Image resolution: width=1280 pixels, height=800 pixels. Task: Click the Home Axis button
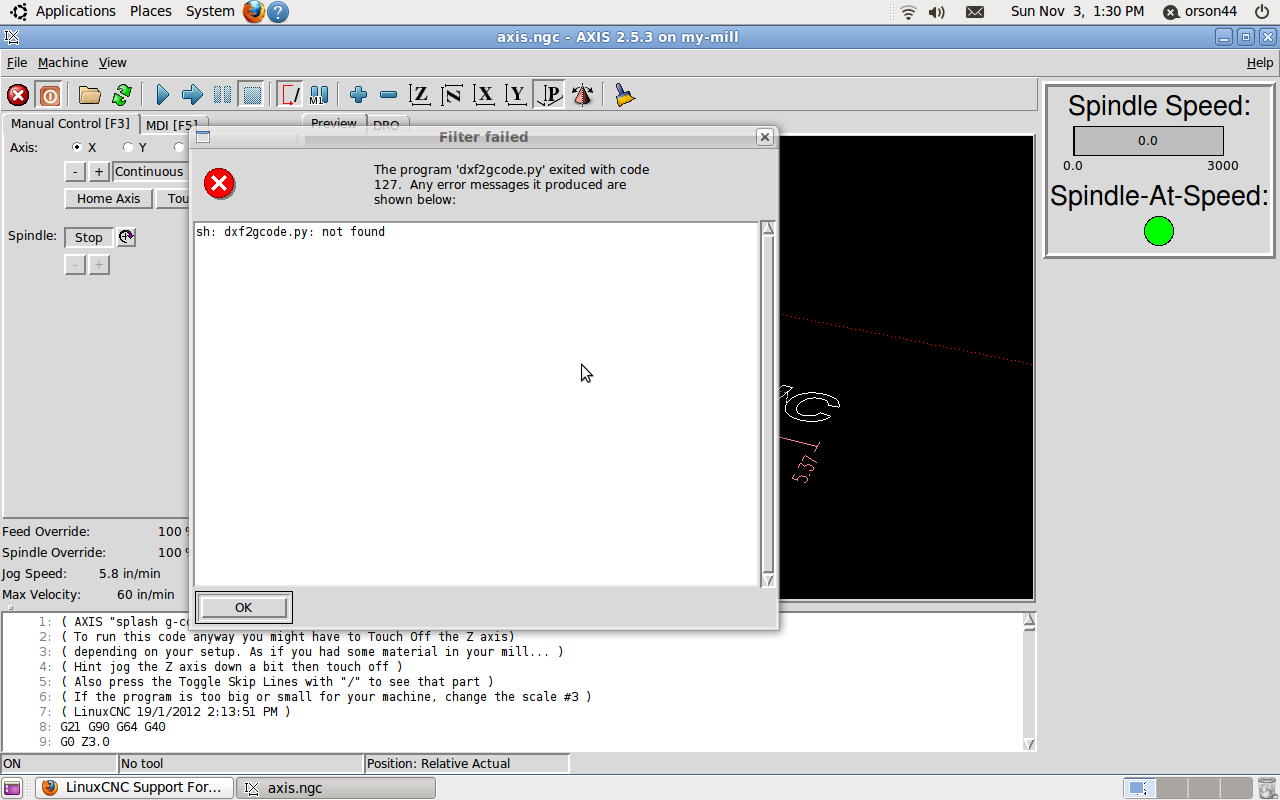(109, 198)
